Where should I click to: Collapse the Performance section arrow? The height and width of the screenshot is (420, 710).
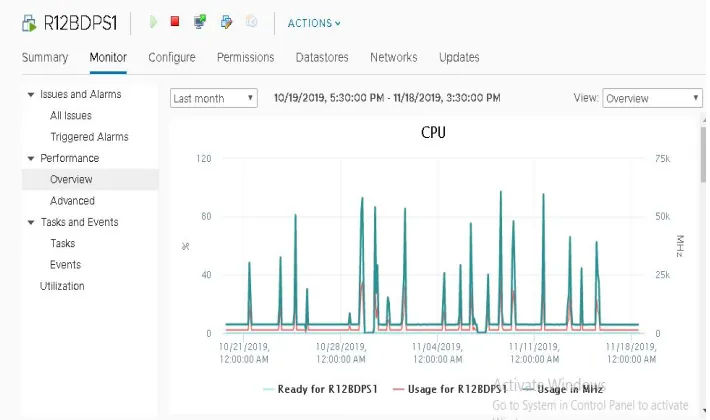click(31, 158)
